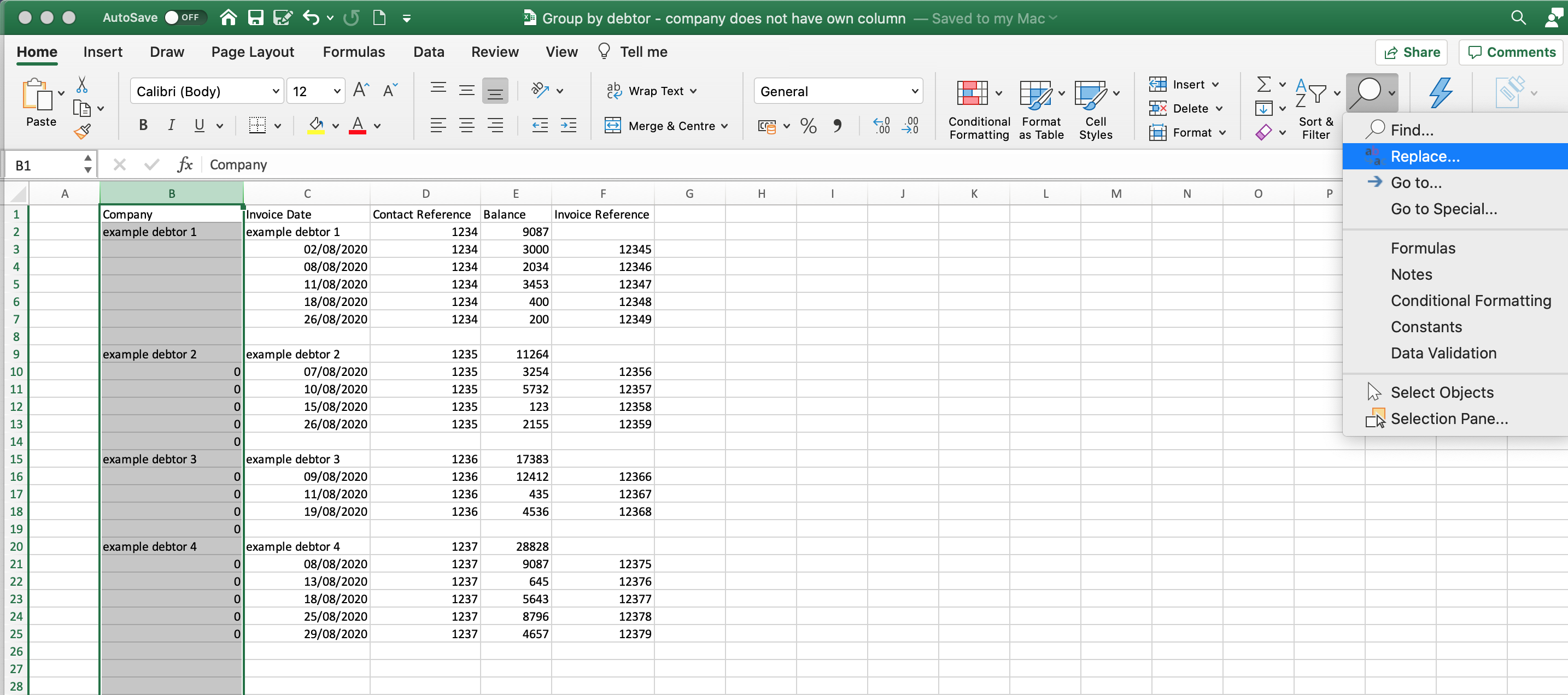Expand the Wrap Text dropdown arrow
1568x695 pixels.
[693, 91]
